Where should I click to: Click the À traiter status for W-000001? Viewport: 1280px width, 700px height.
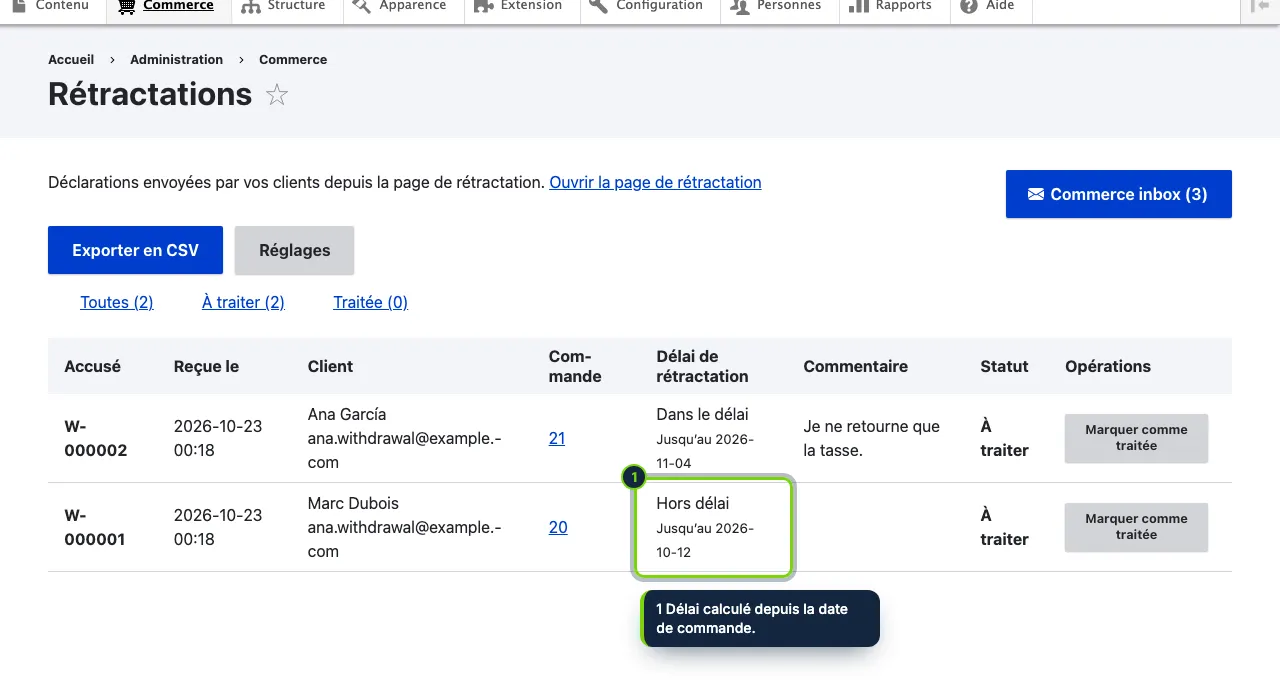click(x=1004, y=527)
